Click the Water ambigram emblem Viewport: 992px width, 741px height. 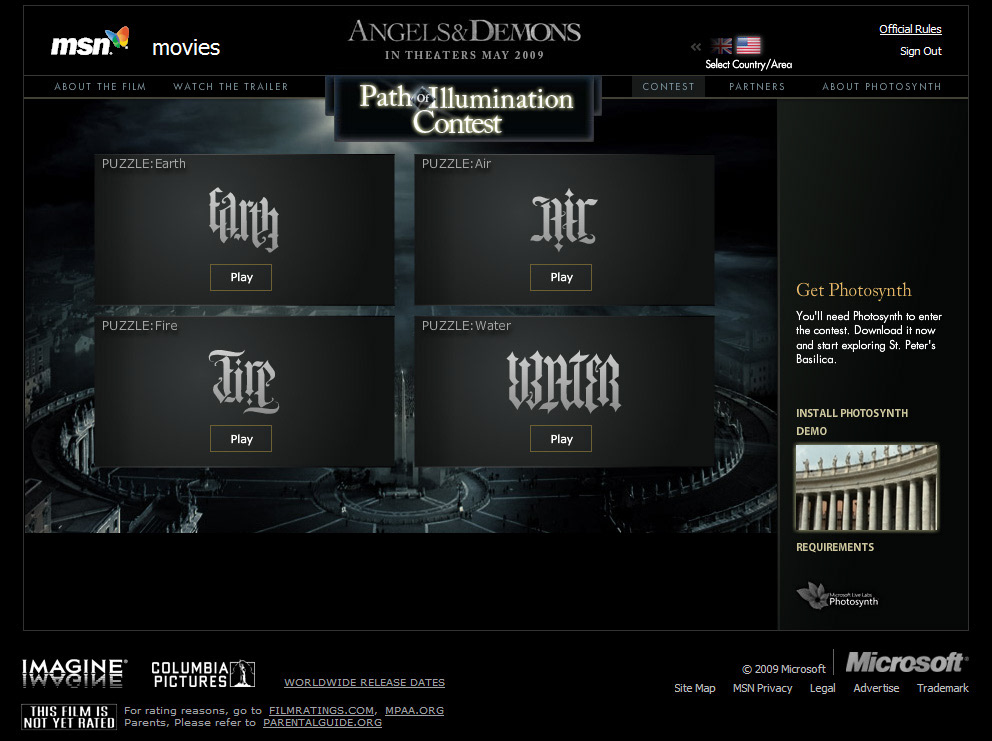(x=564, y=382)
